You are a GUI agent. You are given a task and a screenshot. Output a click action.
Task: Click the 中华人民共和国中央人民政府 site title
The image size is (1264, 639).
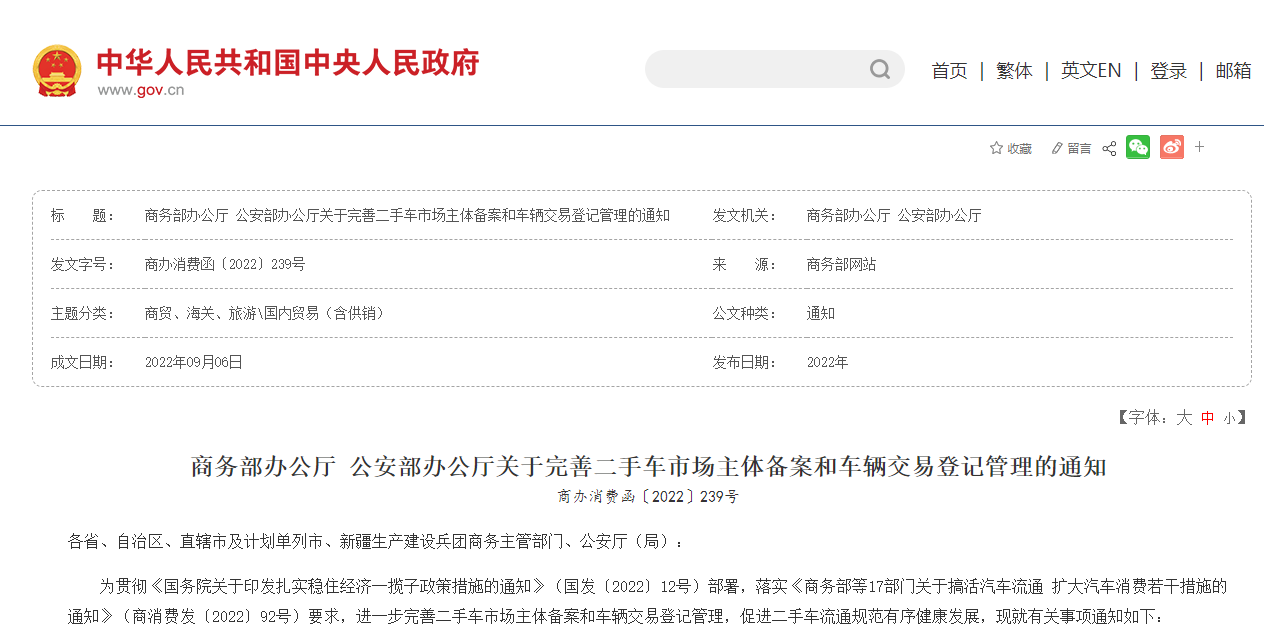pyautogui.click(x=288, y=62)
